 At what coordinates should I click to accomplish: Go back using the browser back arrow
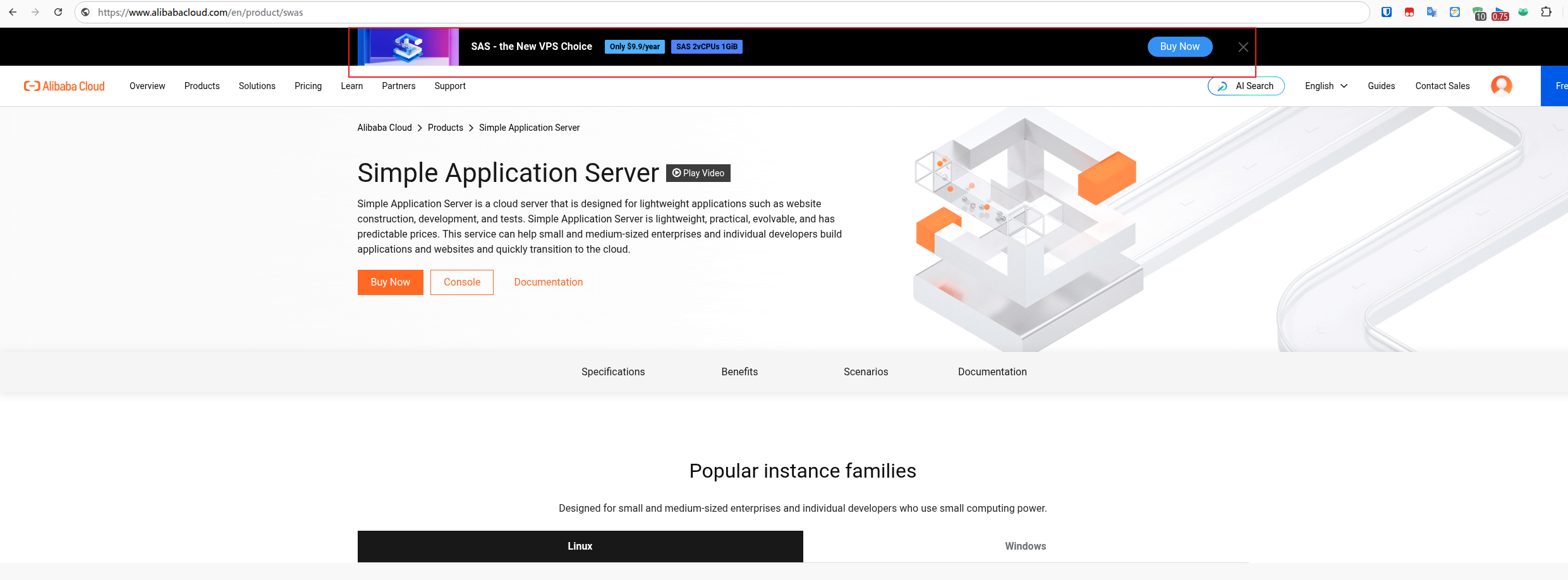click(13, 12)
